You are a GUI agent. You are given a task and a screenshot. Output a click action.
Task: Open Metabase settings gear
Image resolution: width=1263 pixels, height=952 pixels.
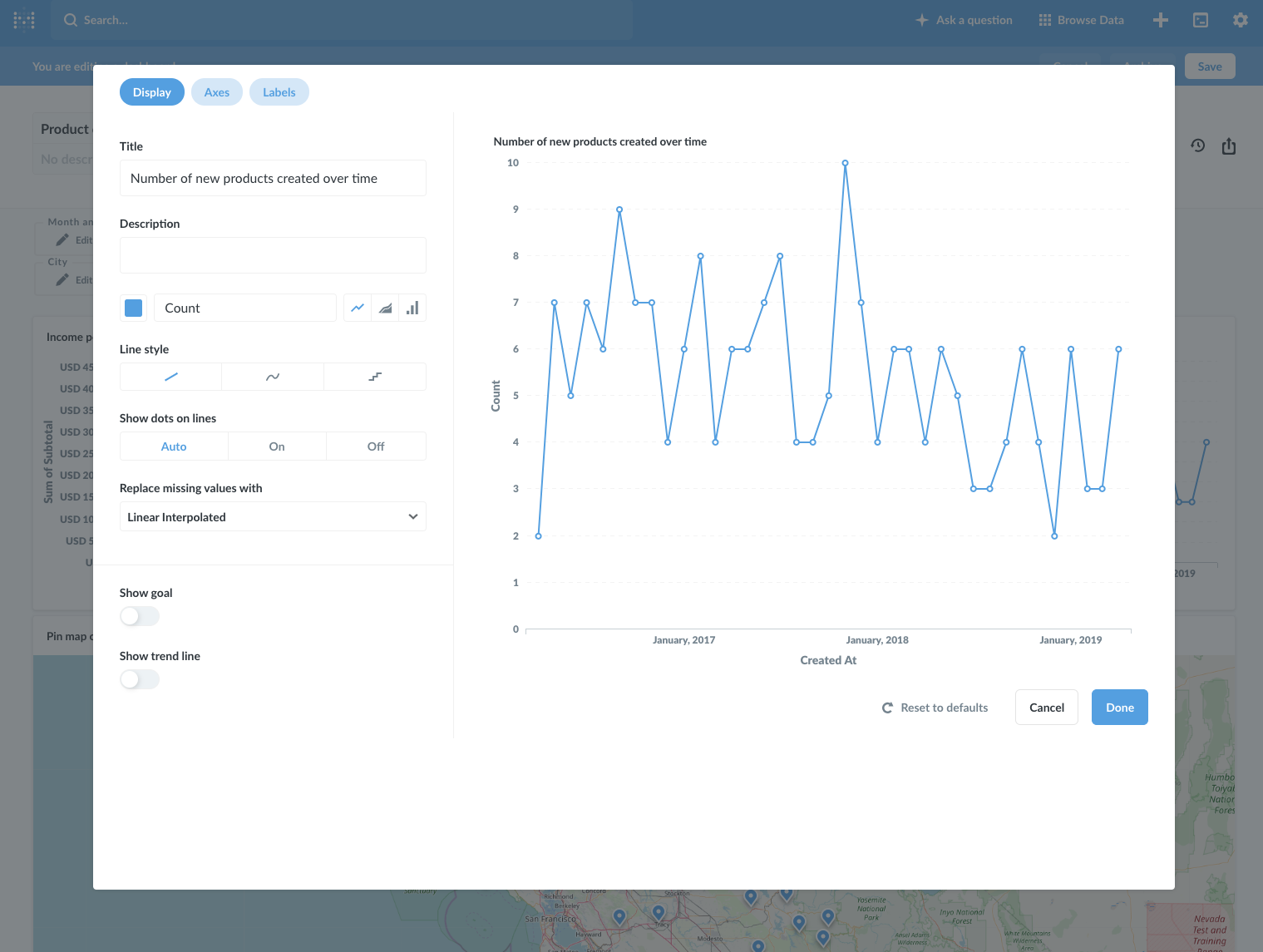[1240, 19]
